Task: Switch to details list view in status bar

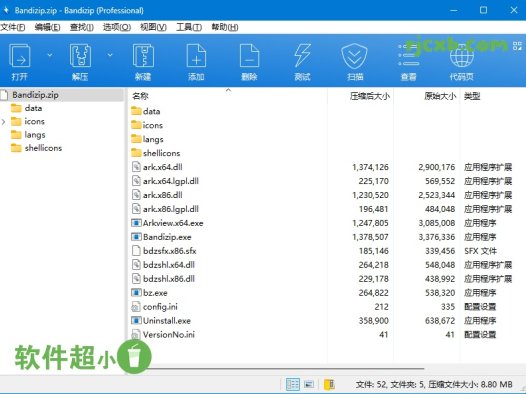Action: [293, 384]
